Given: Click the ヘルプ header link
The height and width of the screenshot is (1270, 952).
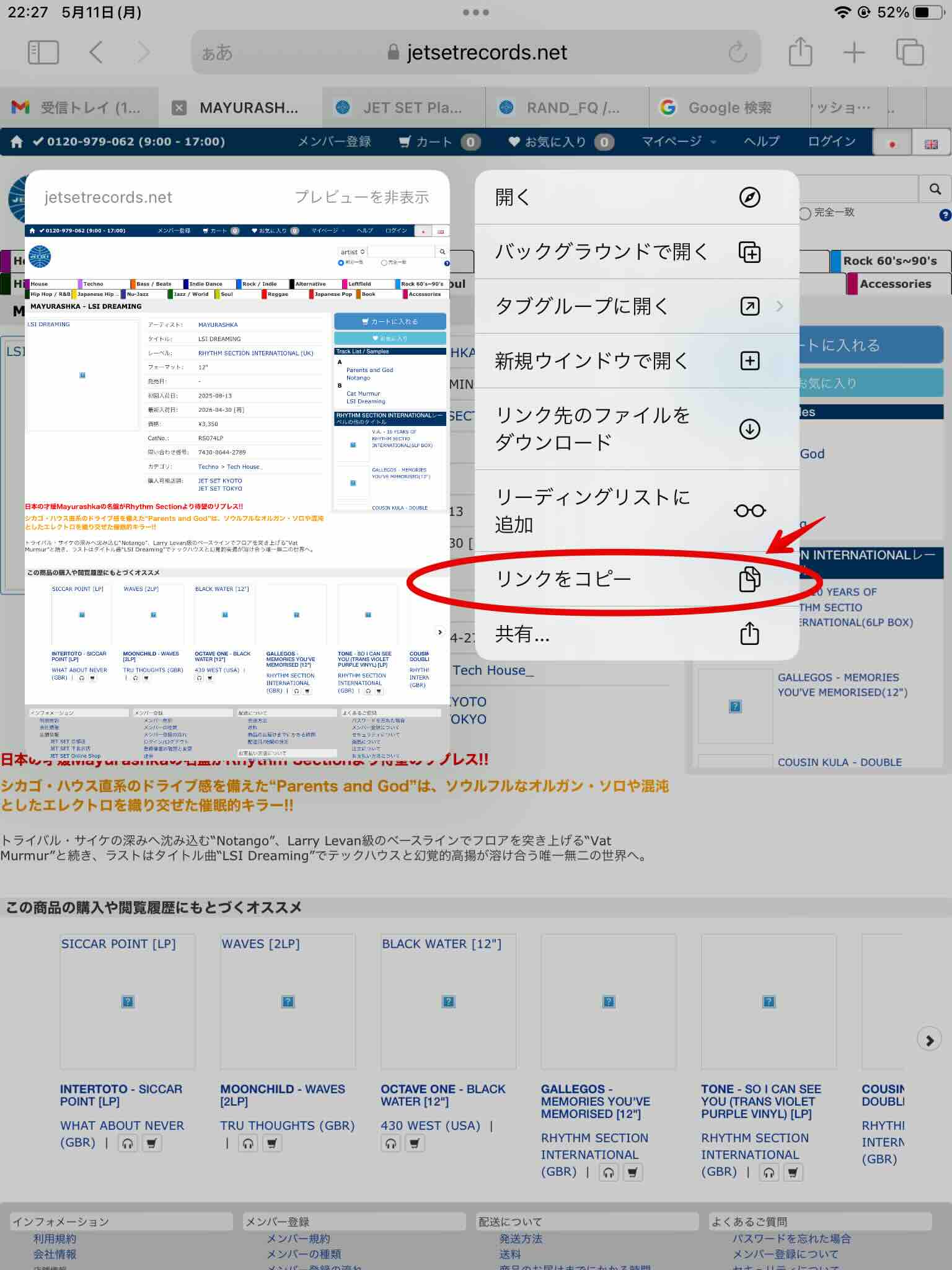Looking at the screenshot, I should pyautogui.click(x=761, y=141).
